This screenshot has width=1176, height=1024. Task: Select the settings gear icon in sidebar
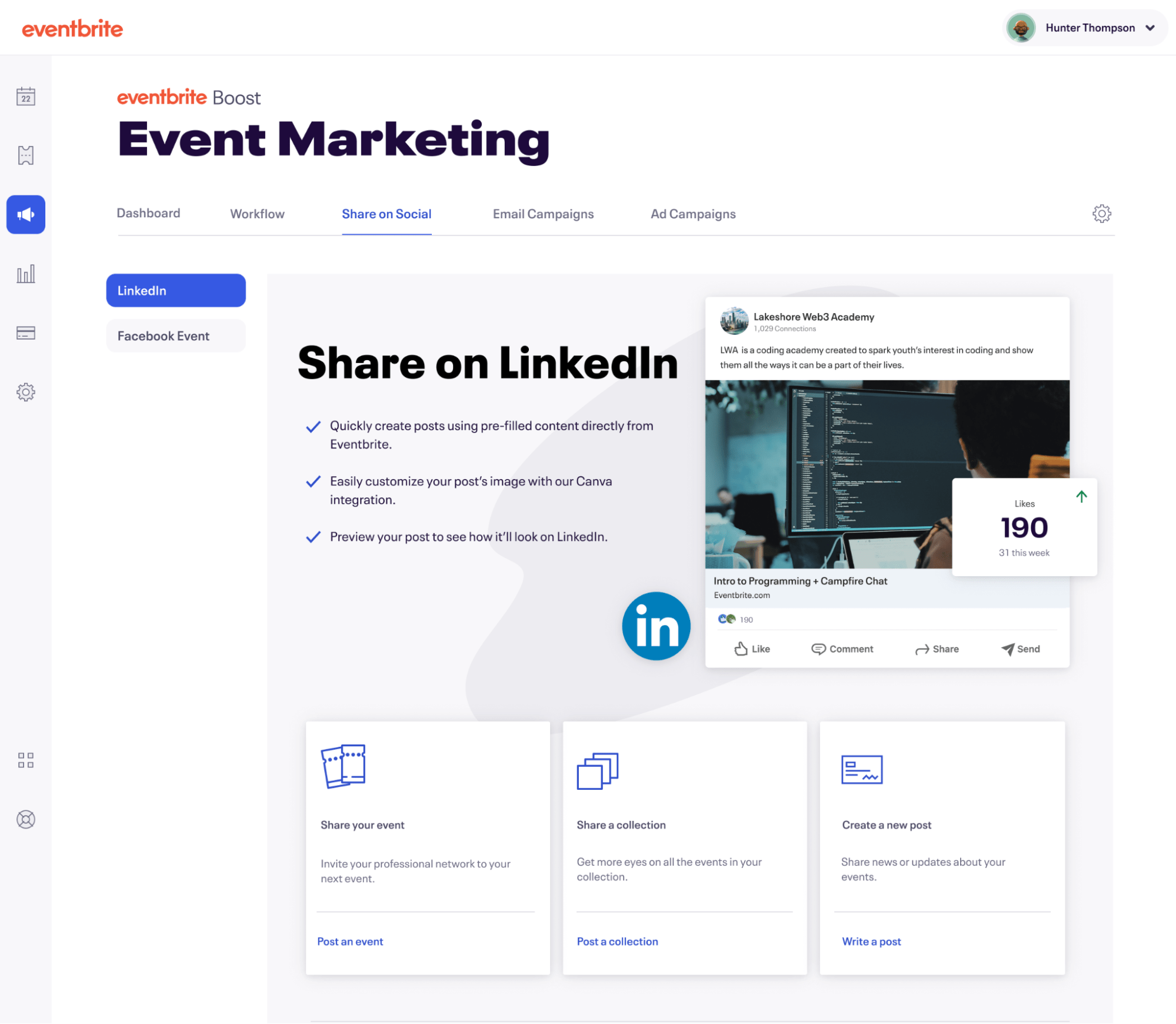pyautogui.click(x=27, y=391)
